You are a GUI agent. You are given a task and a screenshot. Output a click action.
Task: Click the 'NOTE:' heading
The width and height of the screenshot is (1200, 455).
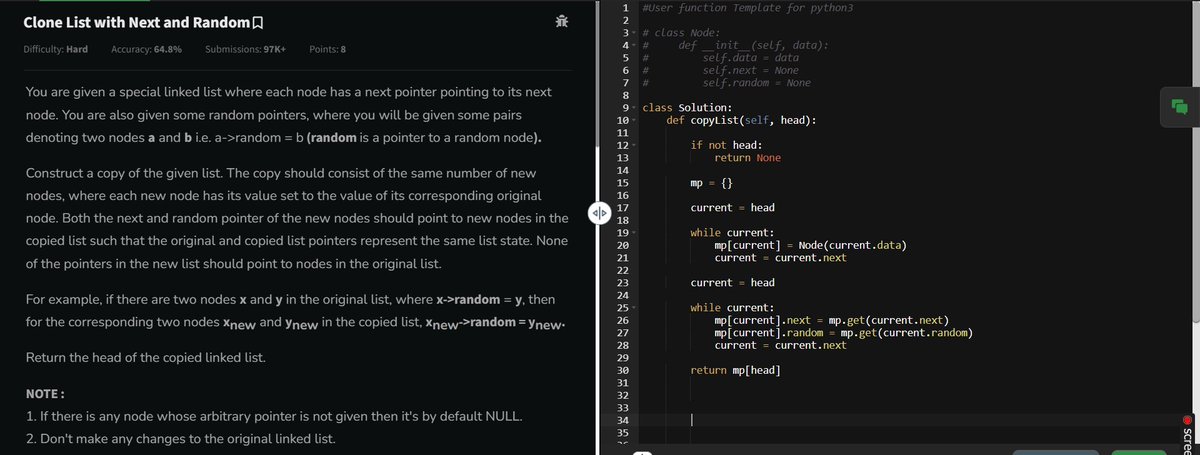[x=44, y=392]
